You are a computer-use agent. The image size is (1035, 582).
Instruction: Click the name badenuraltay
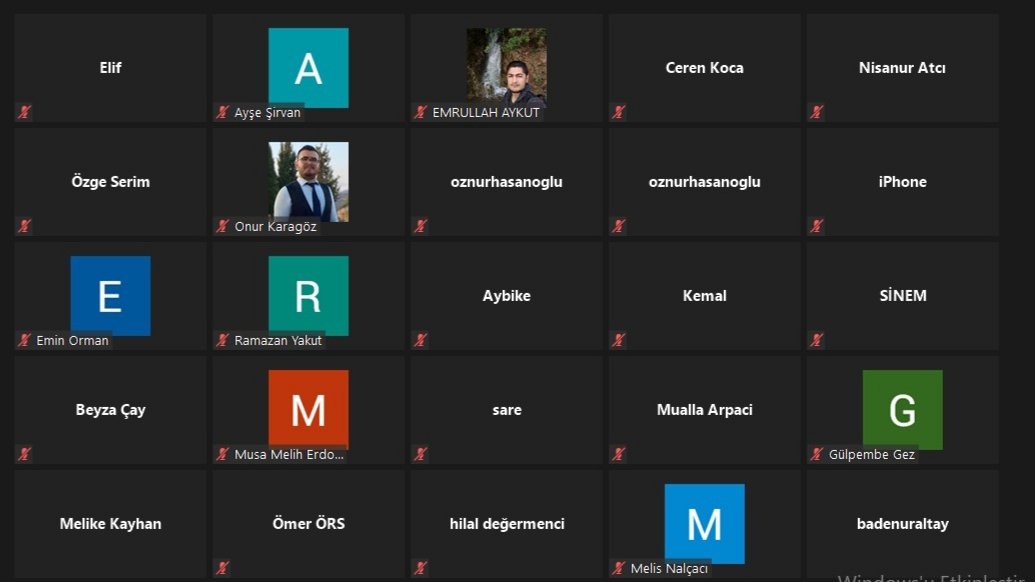[902, 524]
